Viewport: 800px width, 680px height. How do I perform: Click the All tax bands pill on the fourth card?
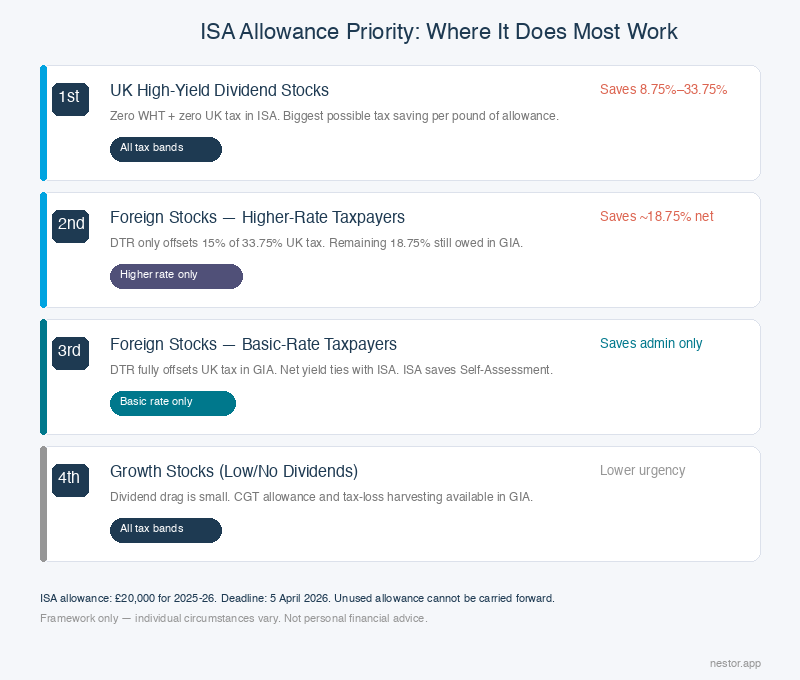(165, 530)
